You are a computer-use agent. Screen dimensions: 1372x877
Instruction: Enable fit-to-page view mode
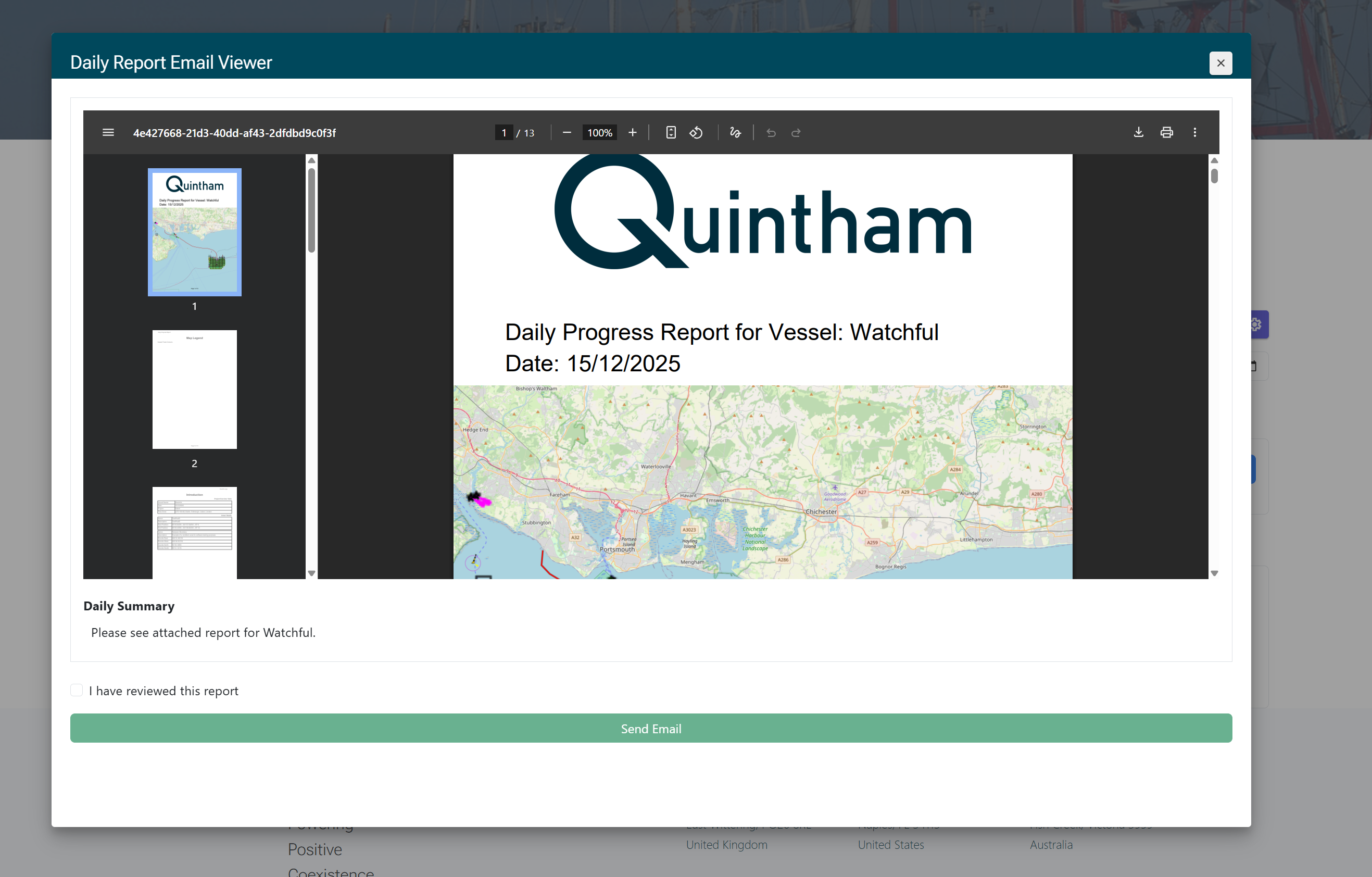pyautogui.click(x=671, y=132)
